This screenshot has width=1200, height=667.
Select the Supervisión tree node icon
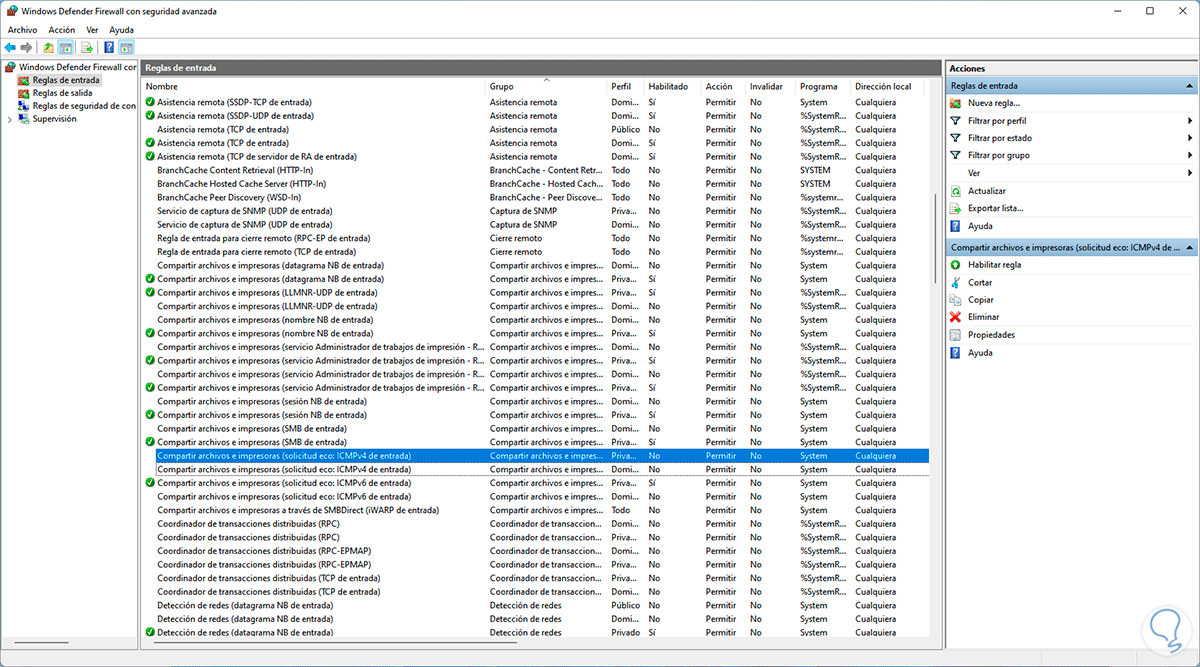(x=24, y=118)
